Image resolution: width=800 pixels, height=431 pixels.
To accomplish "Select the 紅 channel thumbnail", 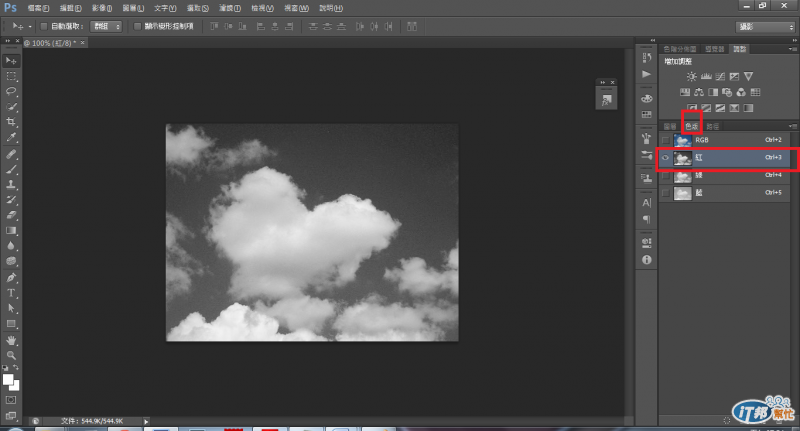I will tap(683, 158).
